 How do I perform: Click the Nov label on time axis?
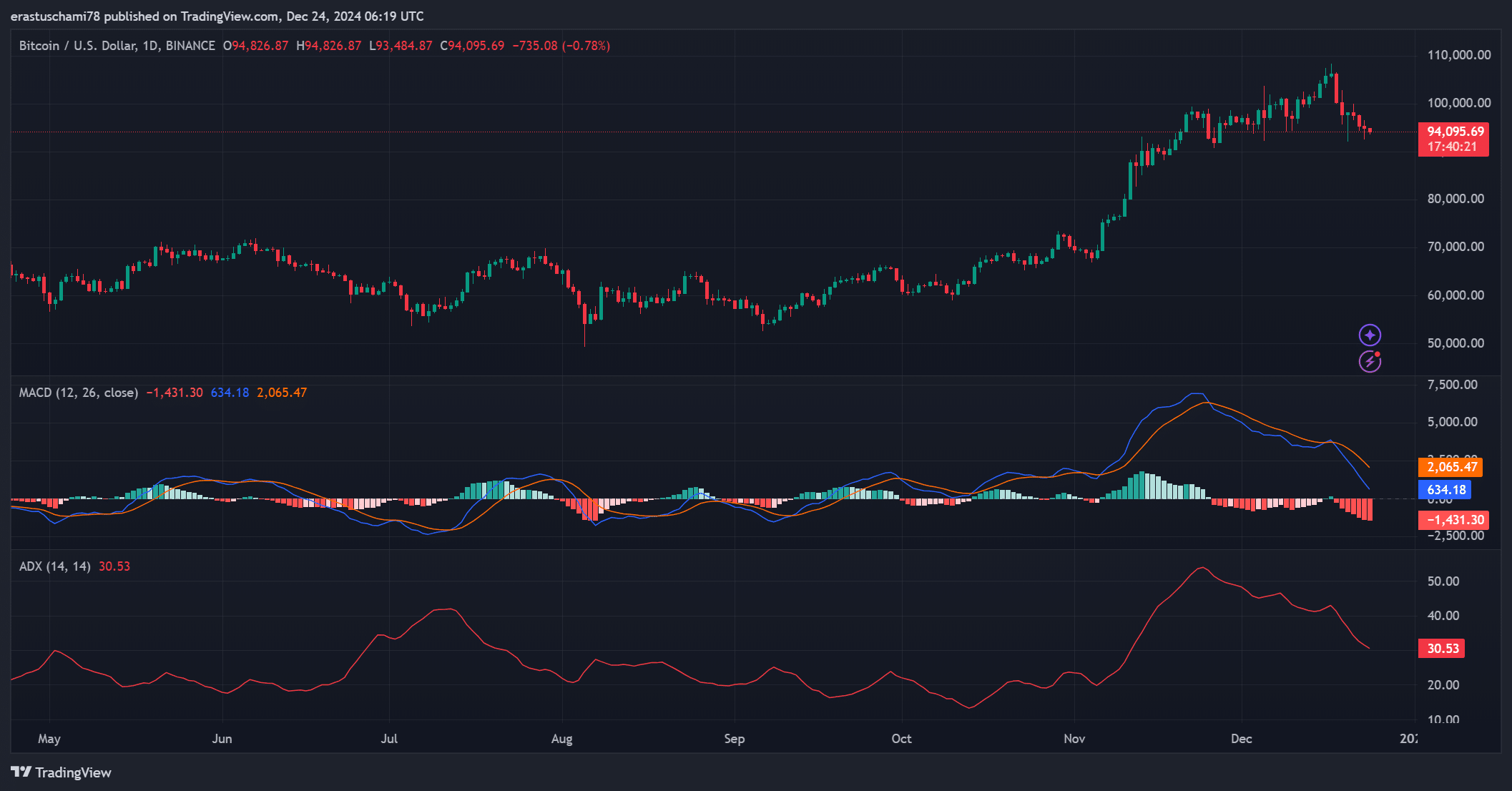pyautogui.click(x=1074, y=739)
